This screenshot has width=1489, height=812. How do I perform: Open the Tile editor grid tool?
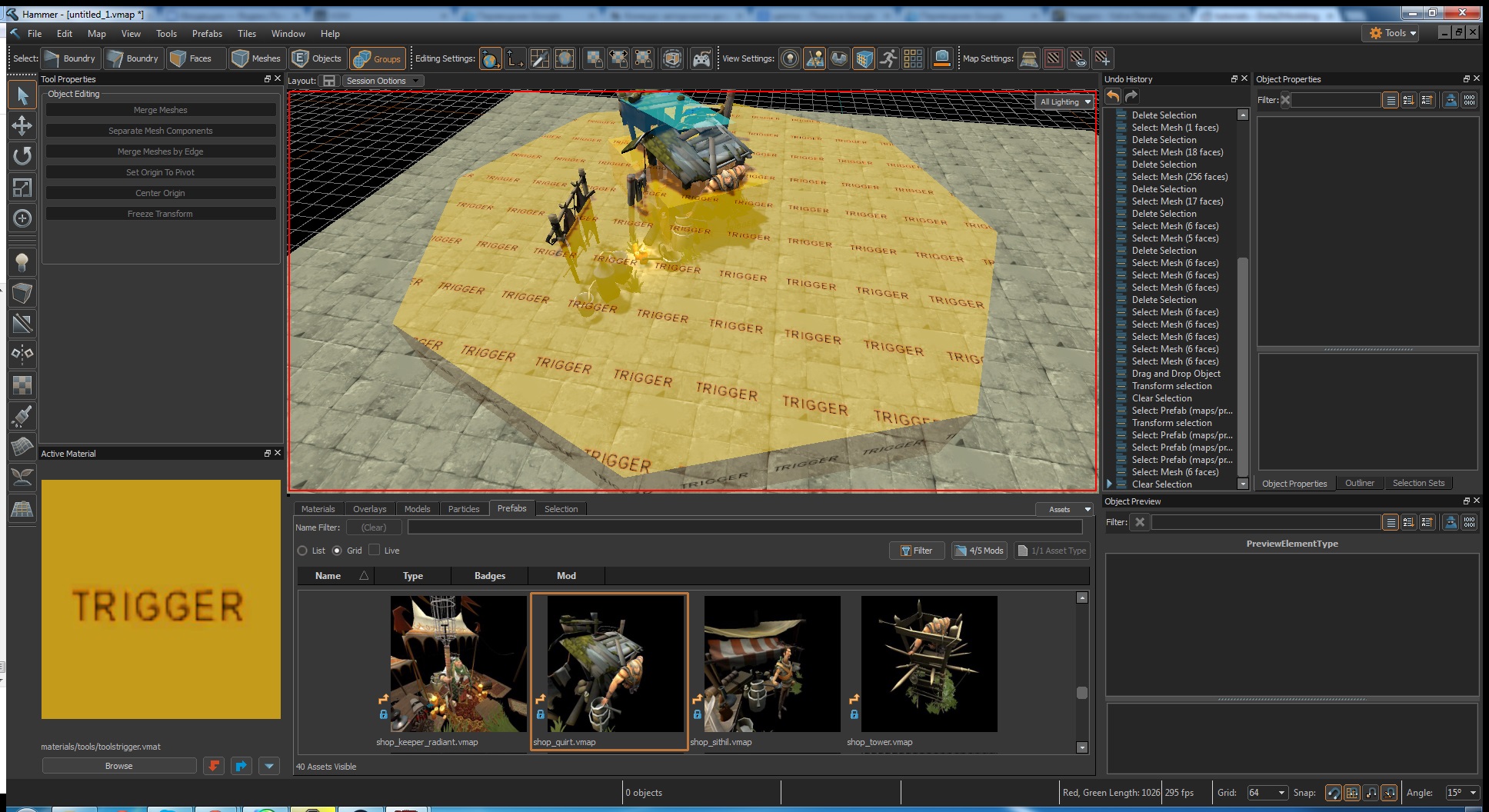[22, 508]
